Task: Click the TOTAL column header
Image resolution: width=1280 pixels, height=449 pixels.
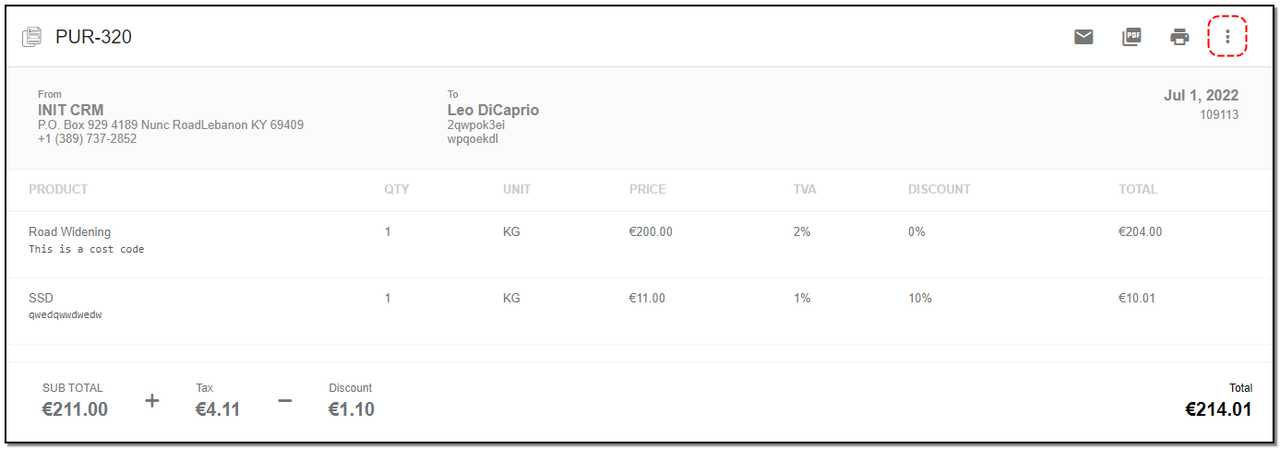Action: tap(1138, 189)
